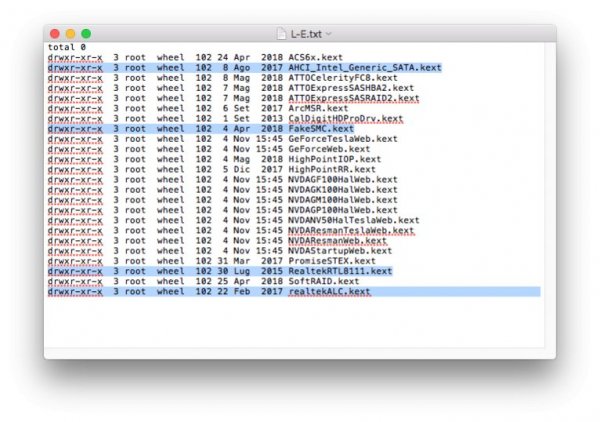Place cursor in empty text area below list
This screenshot has width=600, height=422.
(x=294, y=321)
